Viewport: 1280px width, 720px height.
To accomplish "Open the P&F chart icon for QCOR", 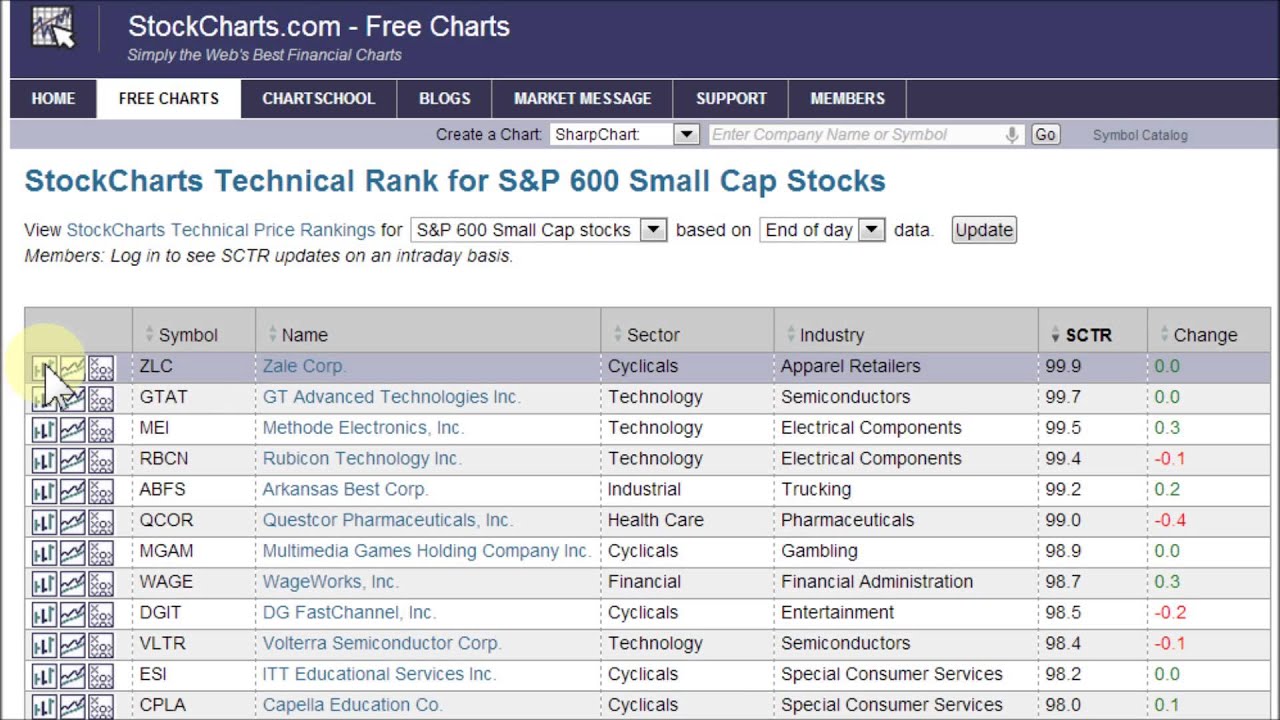I will 101,523.
